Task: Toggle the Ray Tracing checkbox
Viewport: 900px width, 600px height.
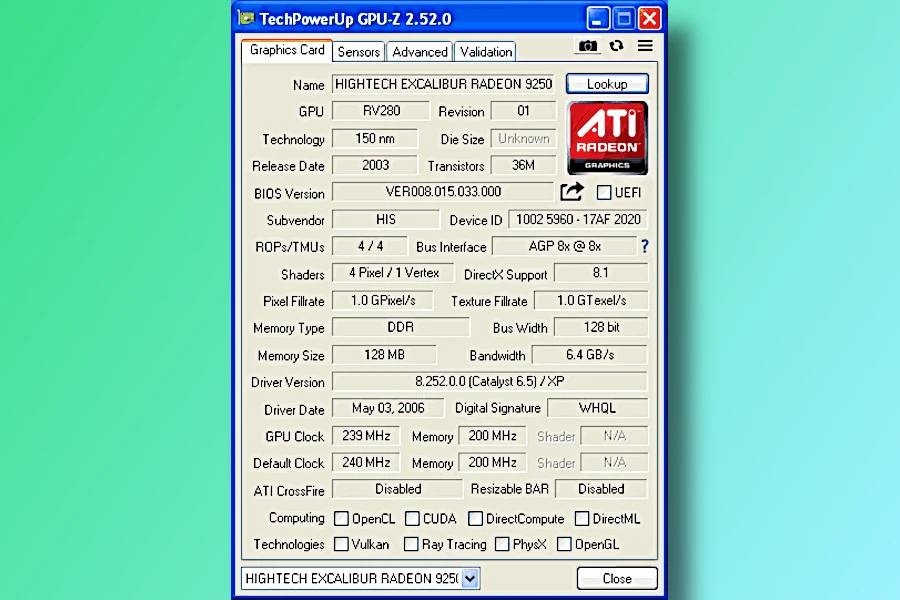Action: click(x=411, y=544)
